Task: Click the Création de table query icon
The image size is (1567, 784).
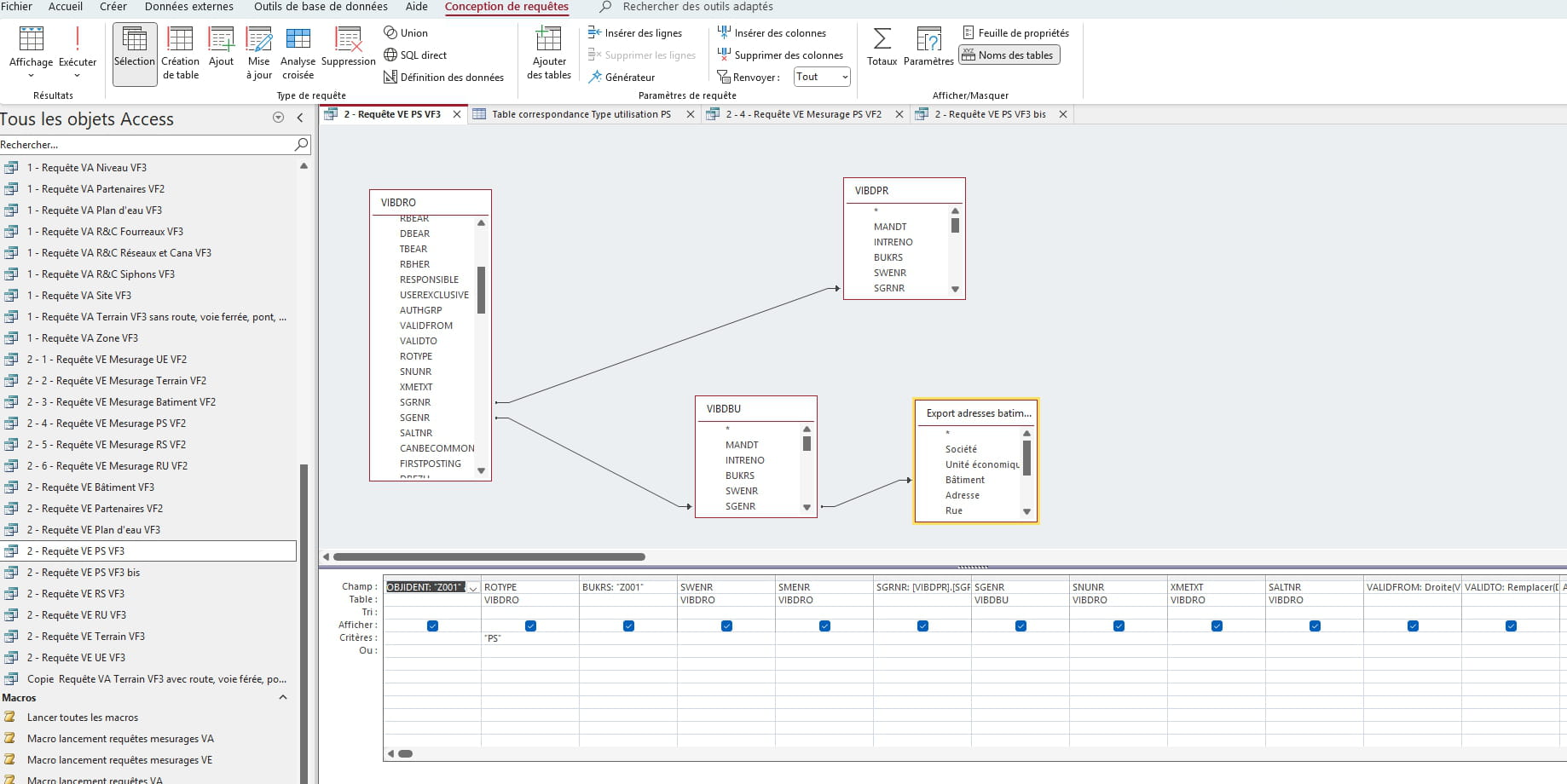Action: pos(180,53)
